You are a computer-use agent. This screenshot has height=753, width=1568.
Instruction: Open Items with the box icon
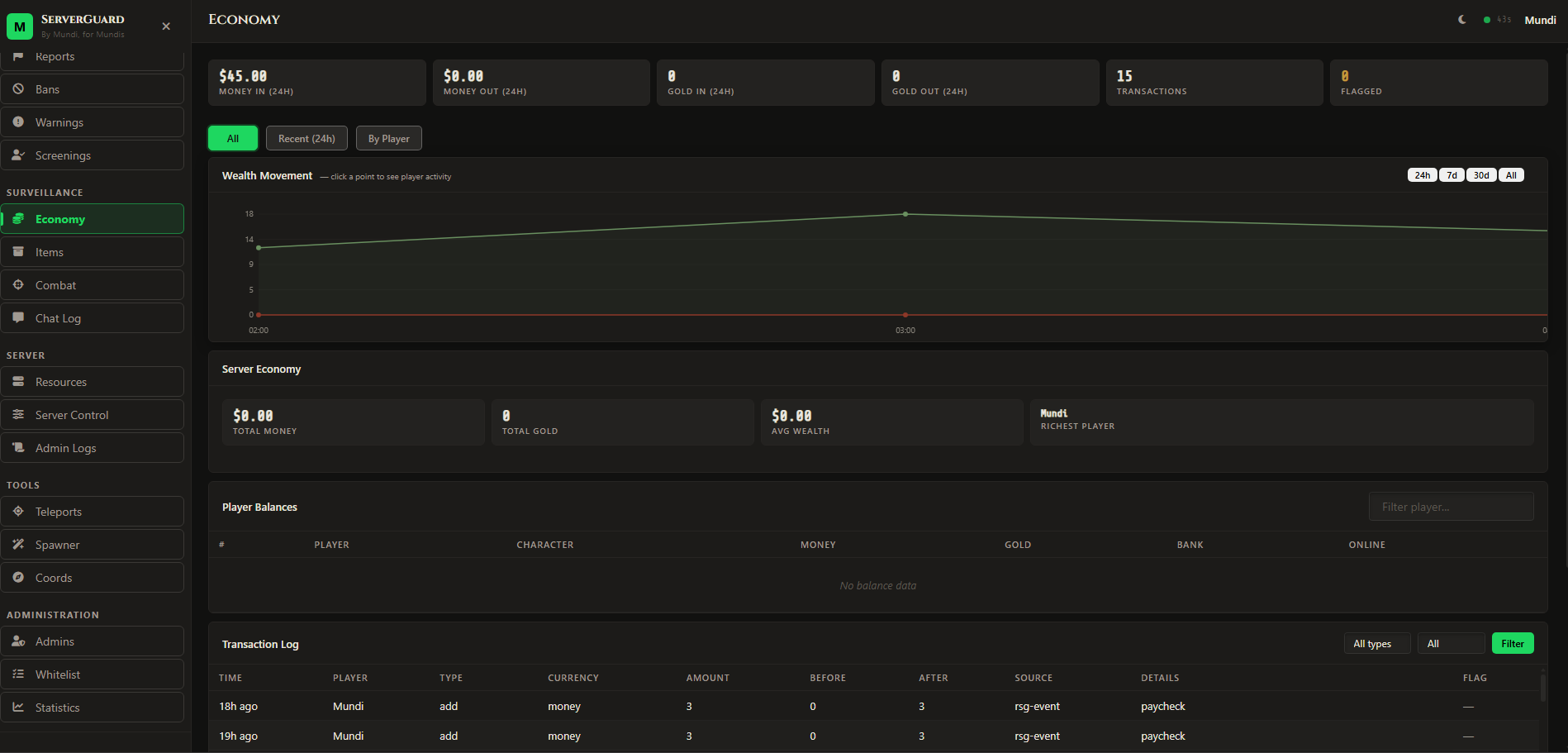(x=18, y=252)
